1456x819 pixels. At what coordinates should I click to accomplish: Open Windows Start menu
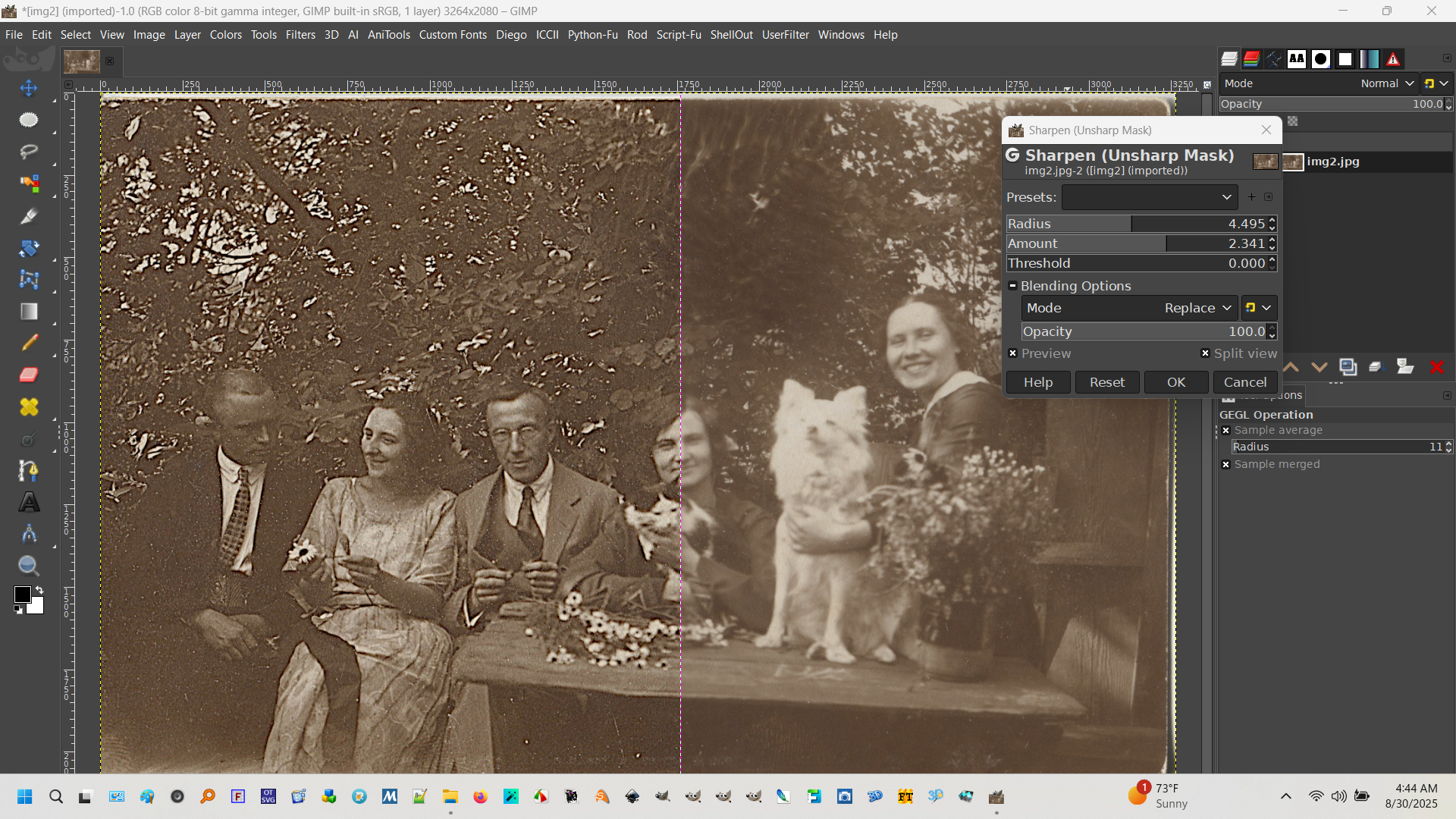point(24,796)
